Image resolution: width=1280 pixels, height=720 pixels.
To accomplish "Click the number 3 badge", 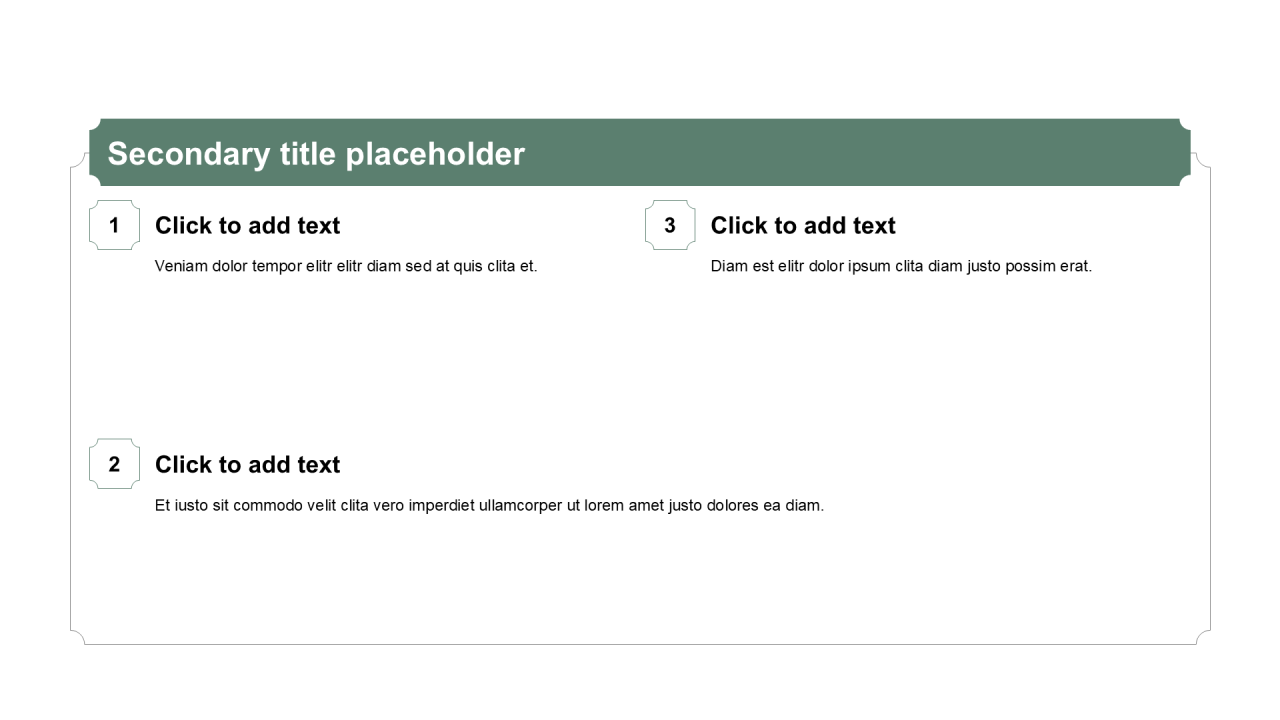I will tap(669, 225).
